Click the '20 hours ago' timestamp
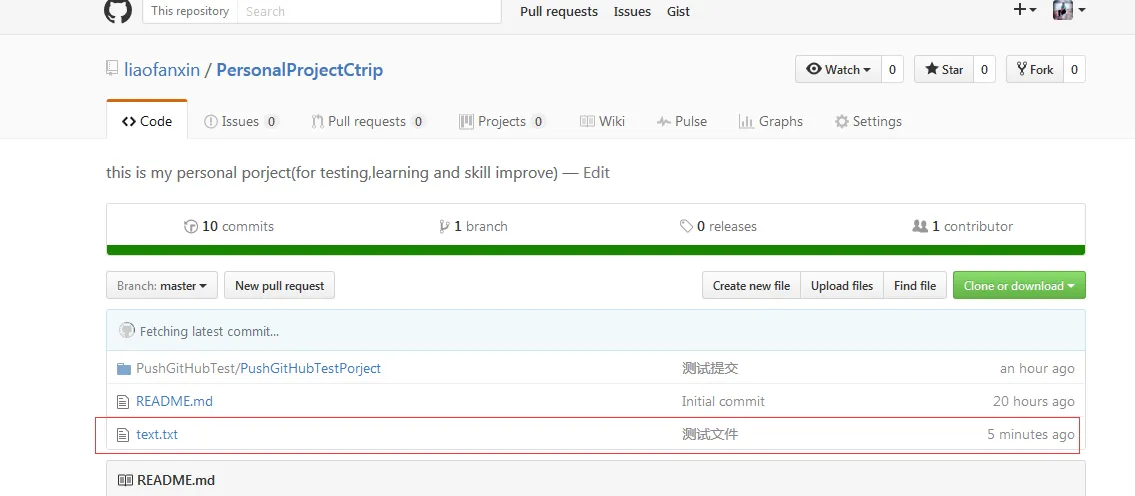This screenshot has height=496, width=1135. 1034,401
